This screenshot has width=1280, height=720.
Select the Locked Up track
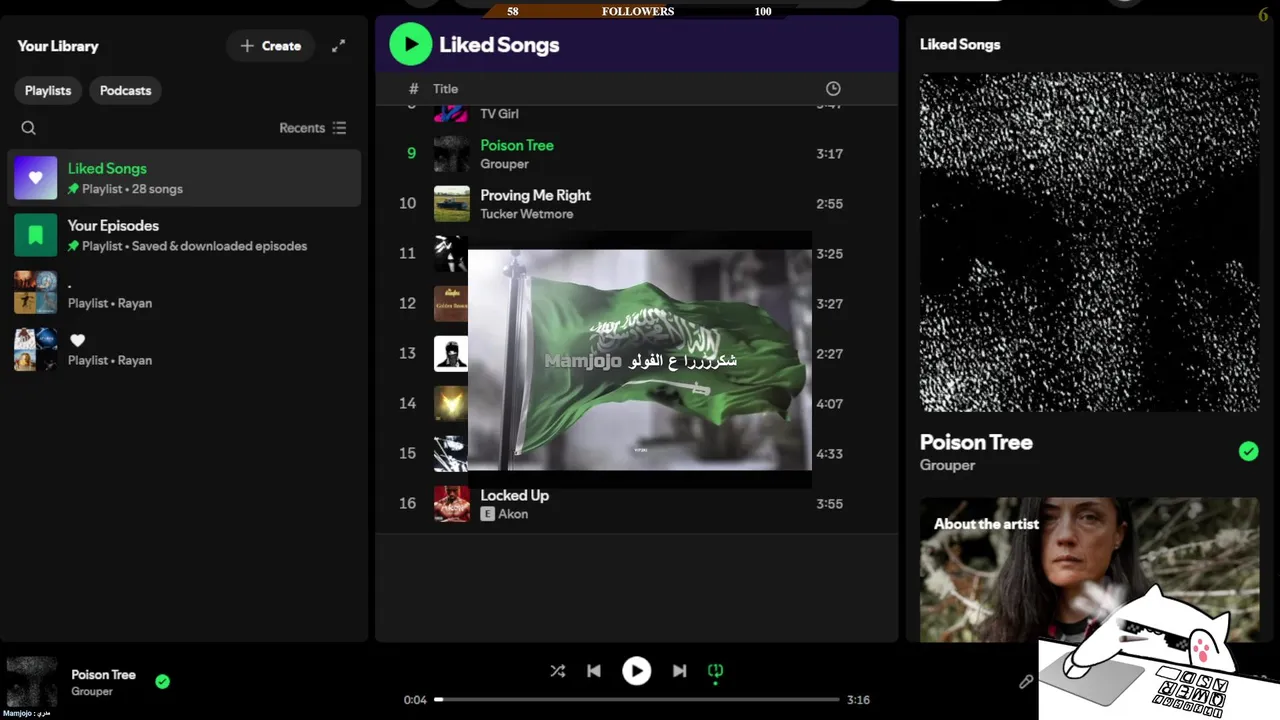514,495
